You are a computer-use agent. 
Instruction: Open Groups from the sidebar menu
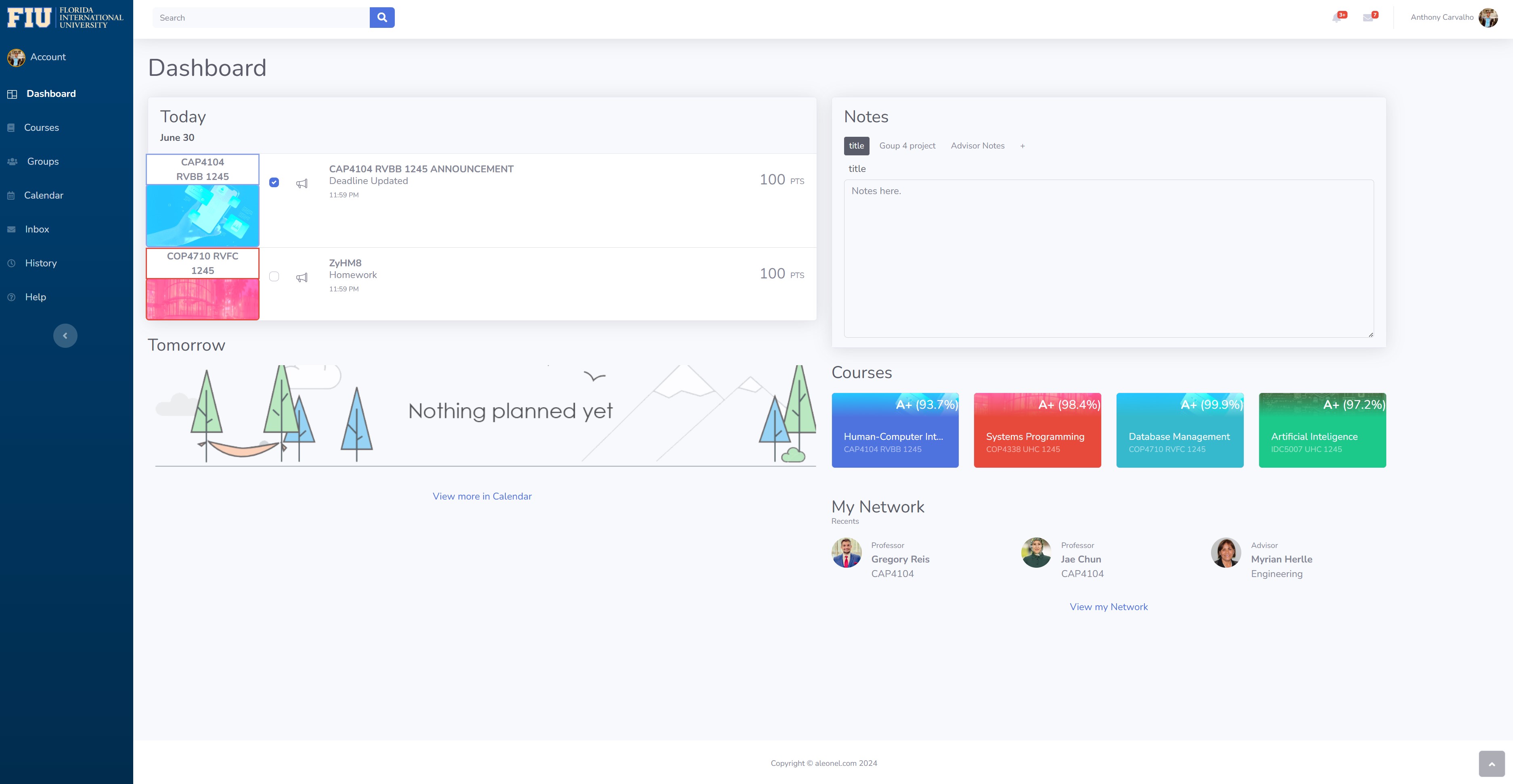pos(42,161)
